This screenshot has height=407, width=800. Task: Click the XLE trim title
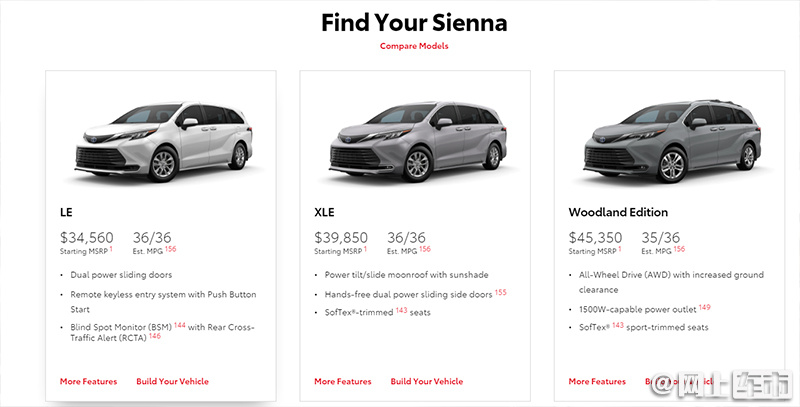pos(324,212)
